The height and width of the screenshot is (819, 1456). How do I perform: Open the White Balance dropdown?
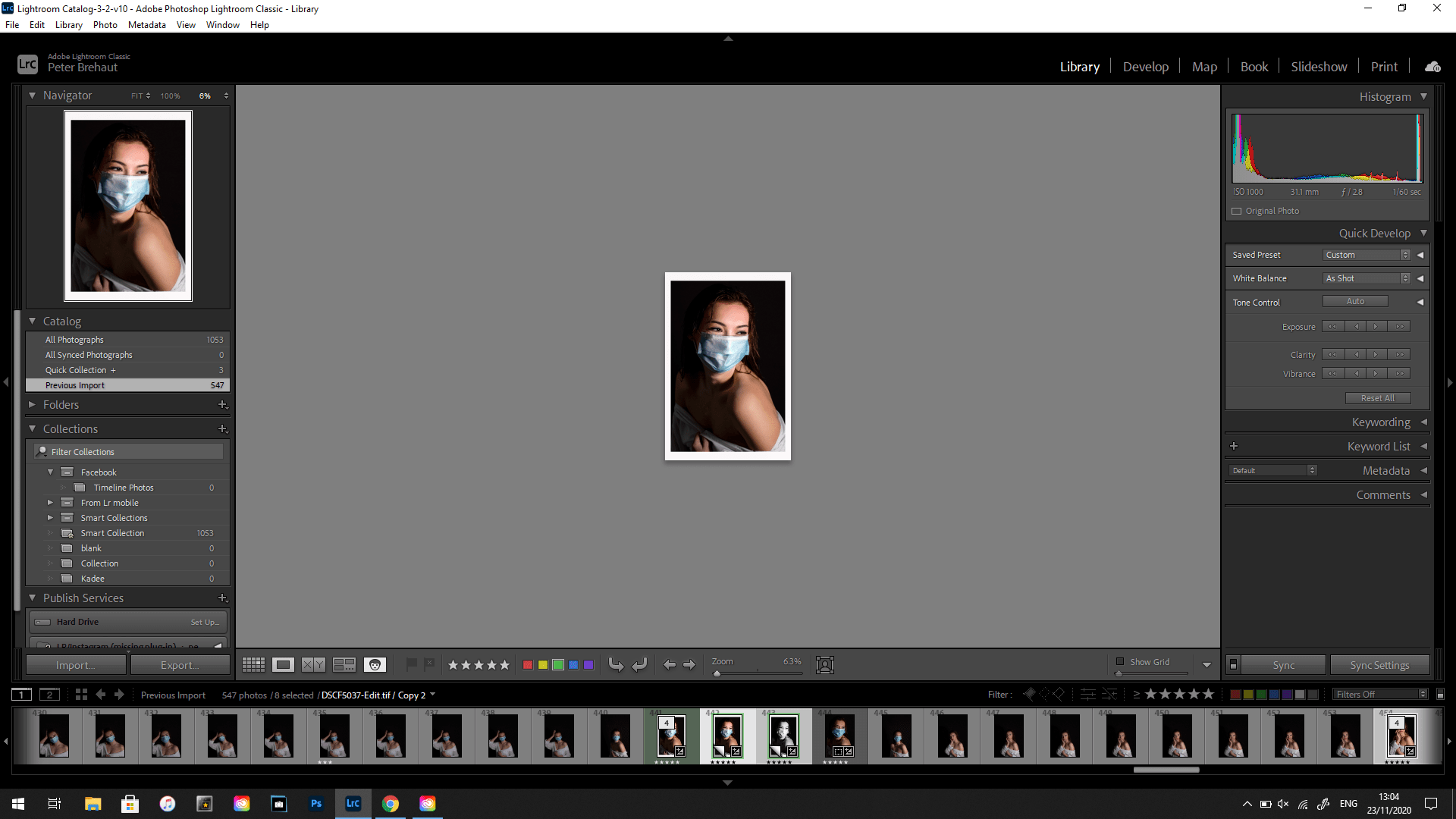(1366, 278)
